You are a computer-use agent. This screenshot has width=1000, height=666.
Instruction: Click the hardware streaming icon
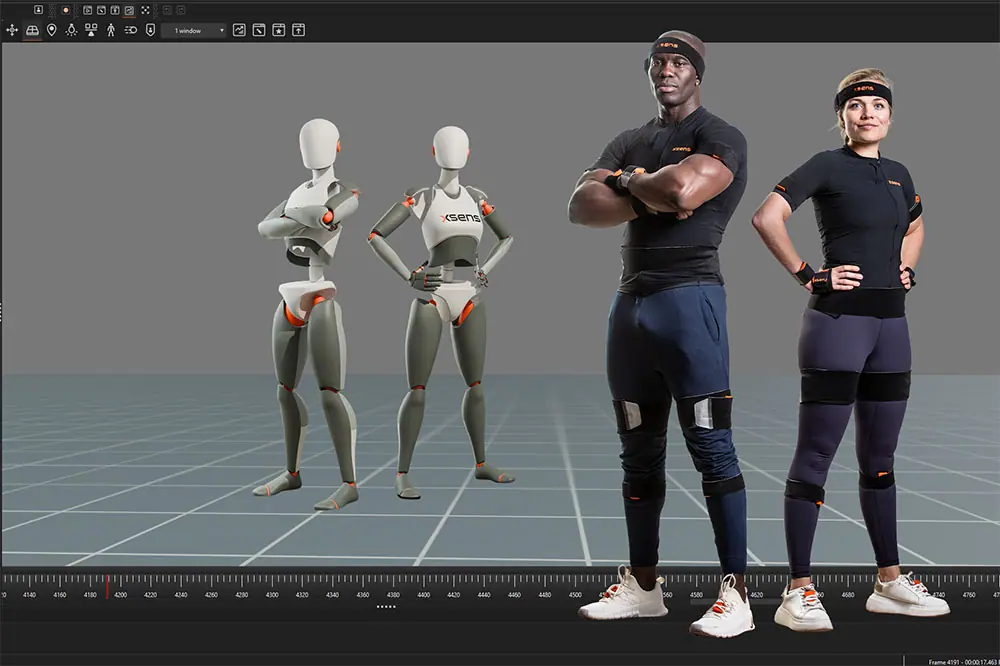128,31
